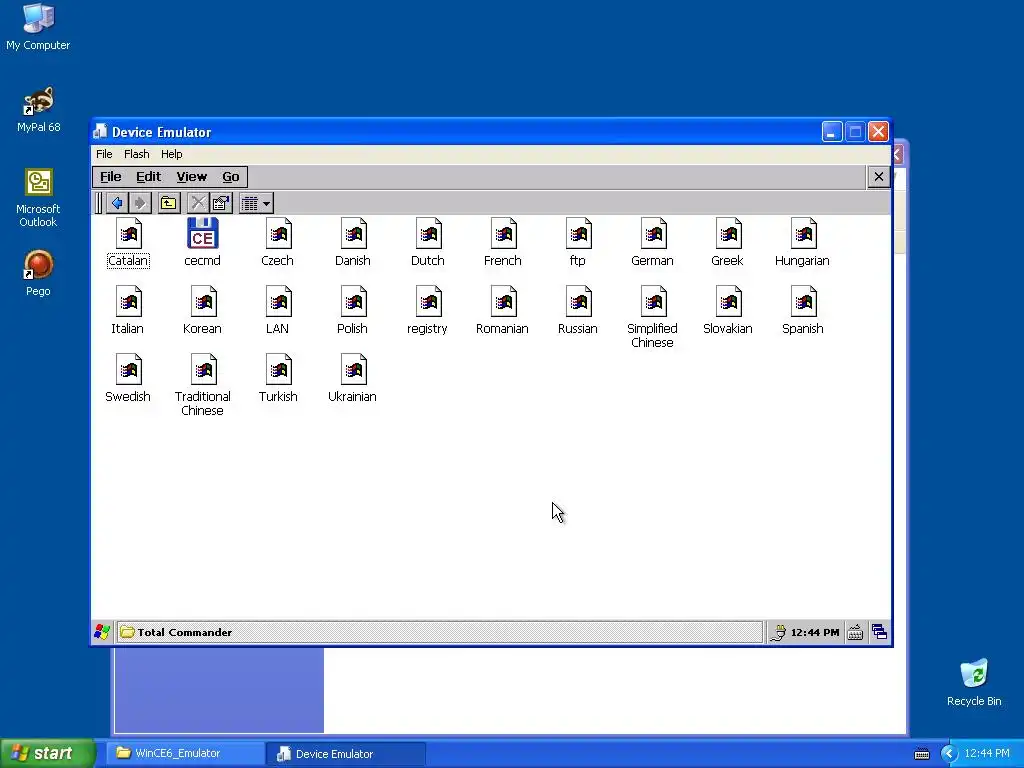
Task: Click the CE power plug tray icon
Action: point(778,632)
